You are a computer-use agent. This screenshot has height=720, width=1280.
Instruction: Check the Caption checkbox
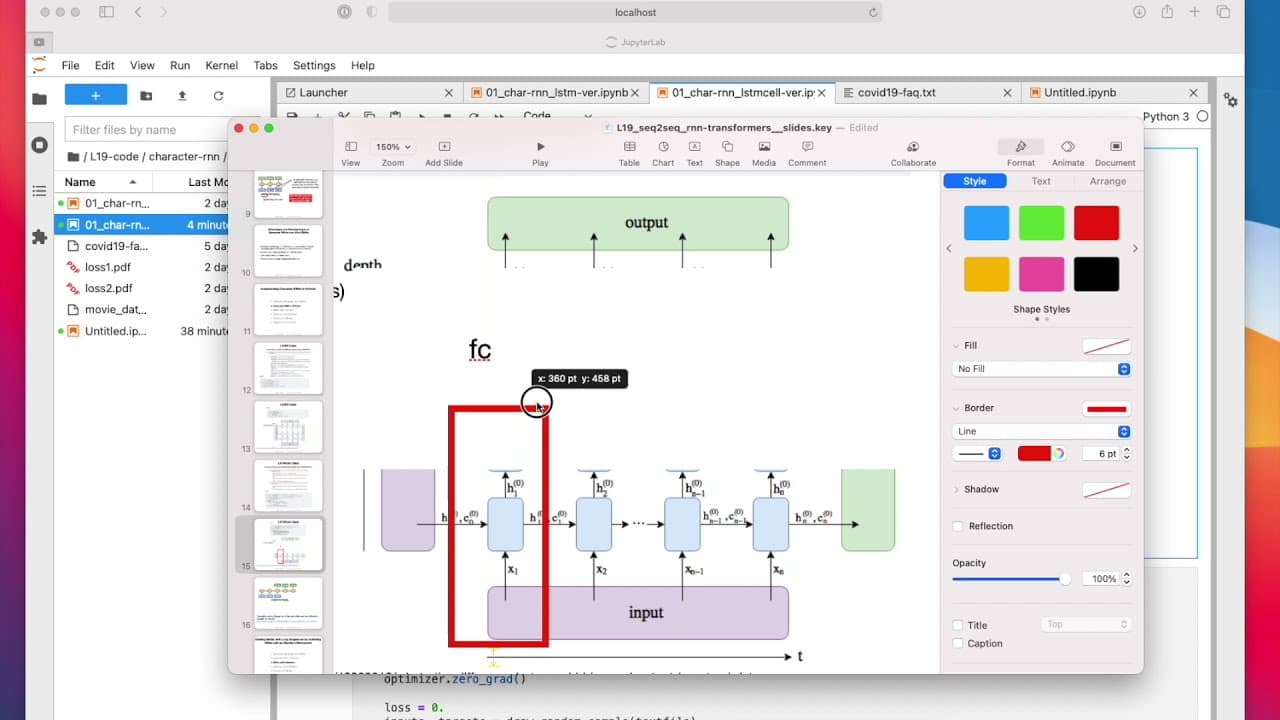(x=959, y=643)
